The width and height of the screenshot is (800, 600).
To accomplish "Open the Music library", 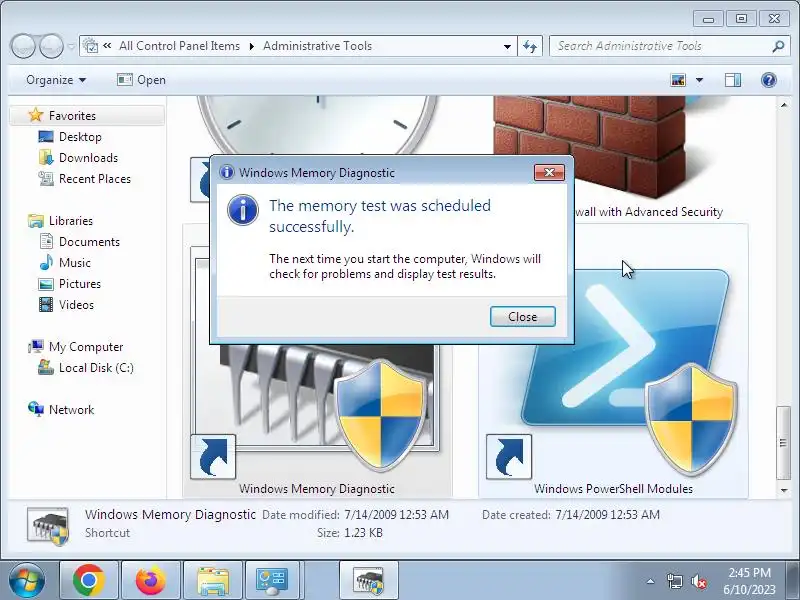I will pos(74,262).
